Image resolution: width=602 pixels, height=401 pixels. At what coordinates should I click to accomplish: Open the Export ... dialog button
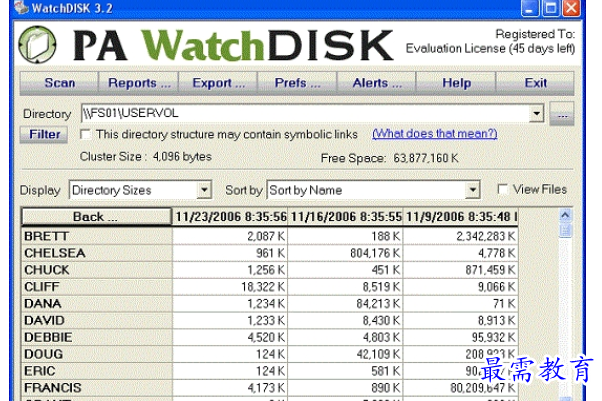click(218, 83)
